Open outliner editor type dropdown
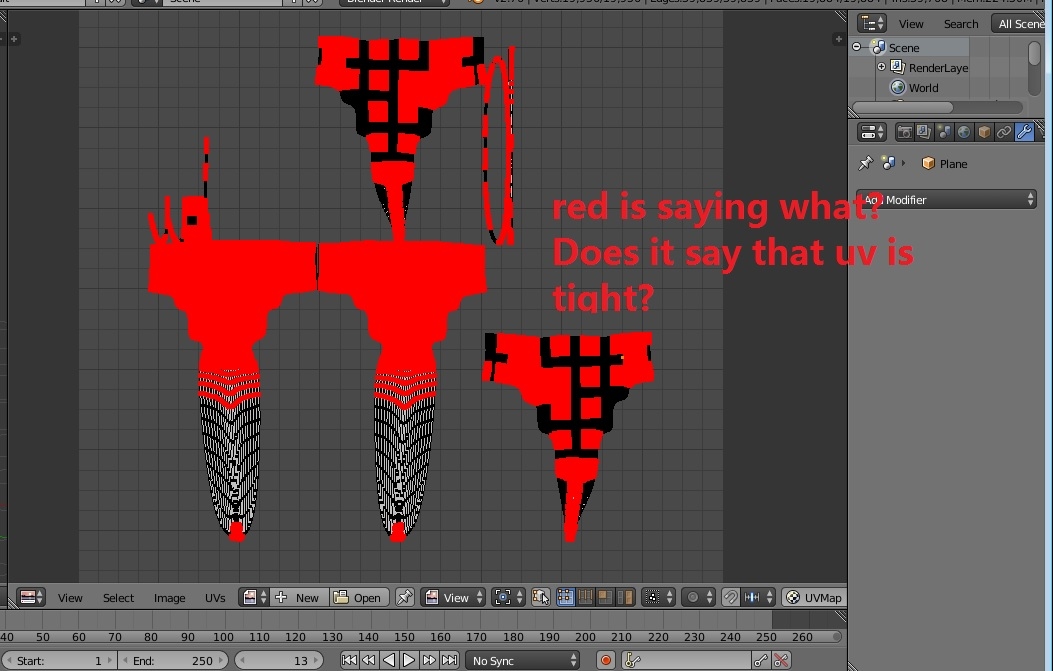Viewport: 1053px width, 671px height. click(x=872, y=24)
